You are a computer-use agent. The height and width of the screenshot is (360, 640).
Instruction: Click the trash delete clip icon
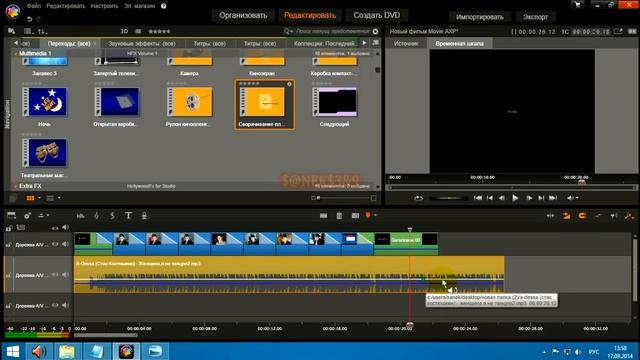point(339,216)
